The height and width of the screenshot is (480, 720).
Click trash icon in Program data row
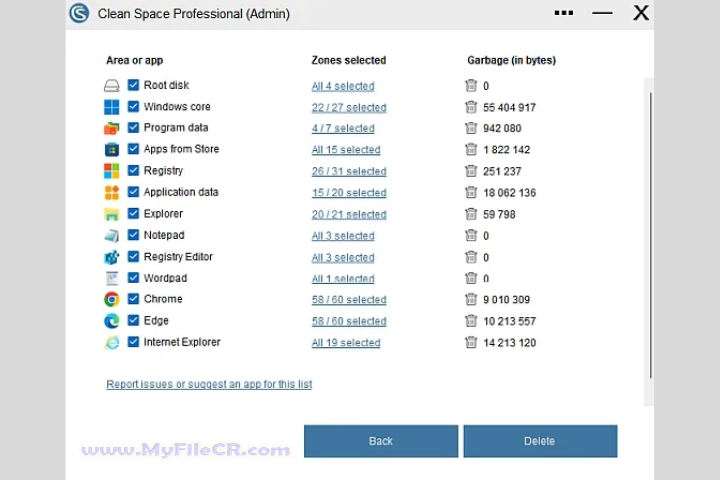pyautogui.click(x=471, y=128)
